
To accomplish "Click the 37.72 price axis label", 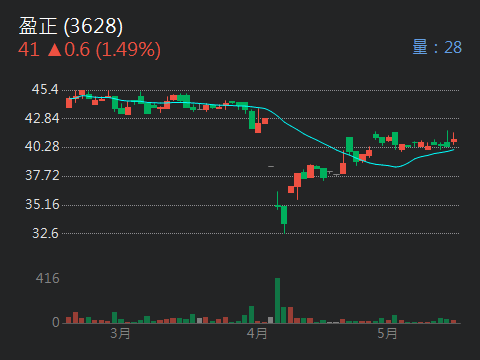I will click(42, 175).
